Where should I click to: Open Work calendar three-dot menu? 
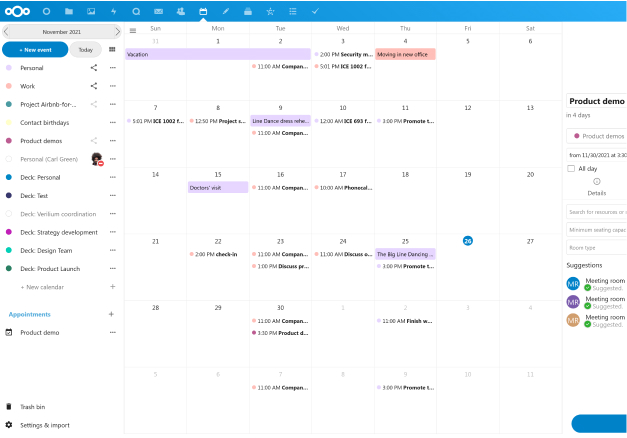[x=113, y=86]
